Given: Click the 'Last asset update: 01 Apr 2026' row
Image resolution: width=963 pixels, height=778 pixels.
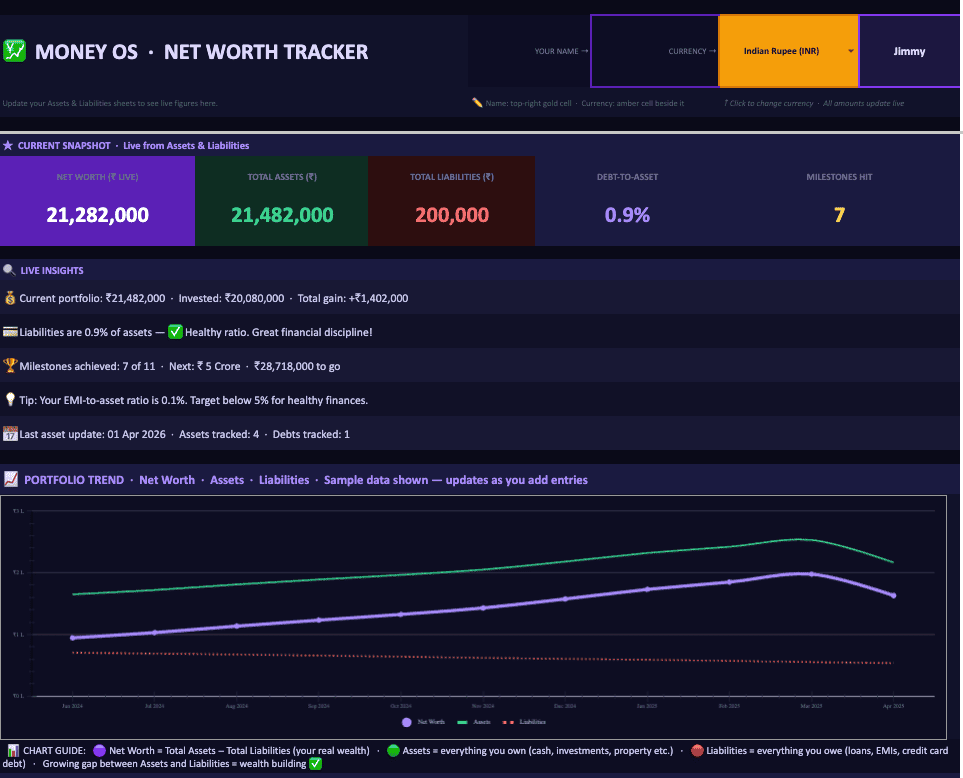Looking at the screenshot, I should 480,434.
